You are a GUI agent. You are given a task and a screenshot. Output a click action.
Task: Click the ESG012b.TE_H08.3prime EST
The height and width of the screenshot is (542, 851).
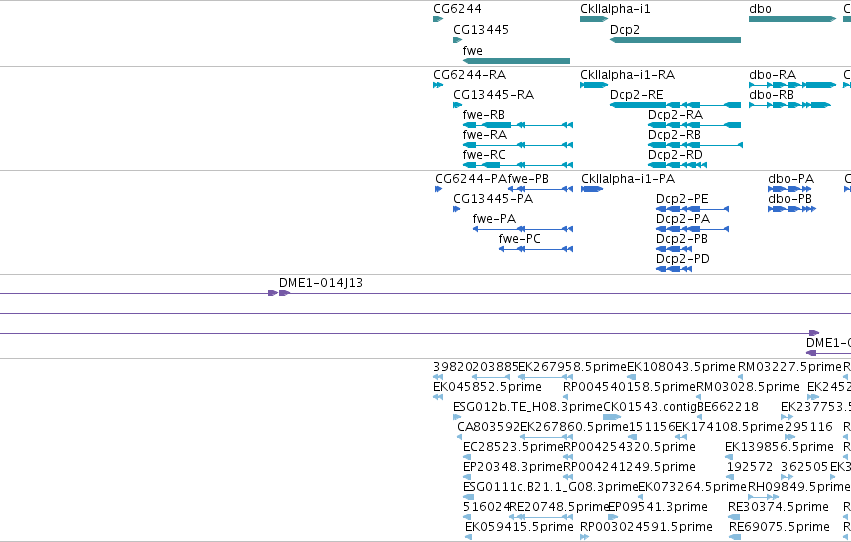457,417
